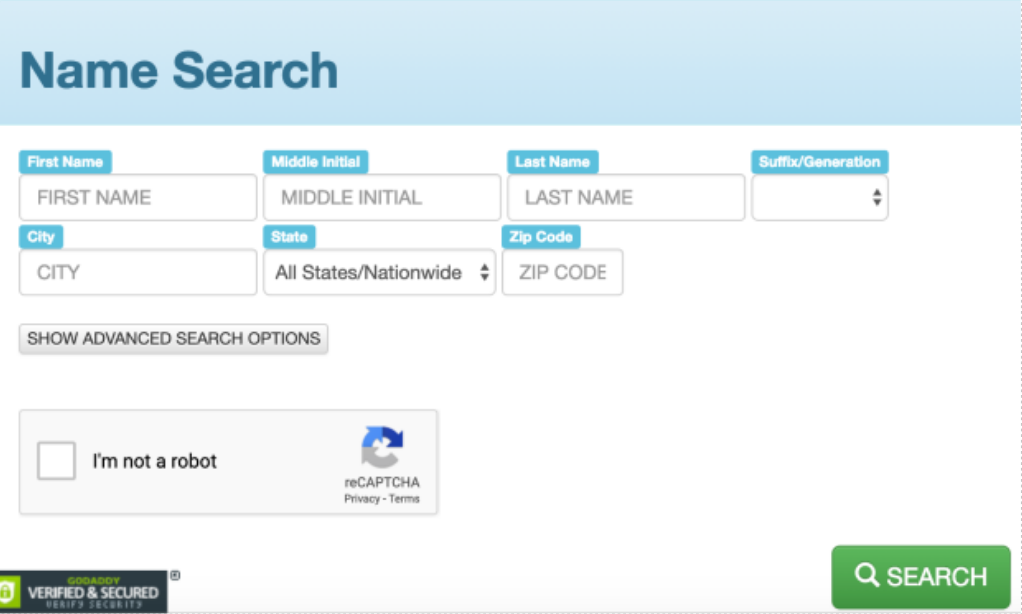Image resolution: width=1022 pixels, height=614 pixels.
Task: Expand the advanced search options
Action: click(x=173, y=338)
